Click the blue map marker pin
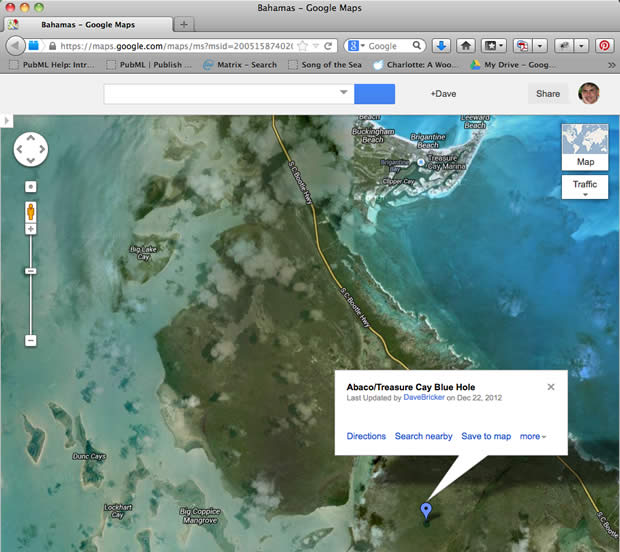The width and height of the screenshot is (620, 552). 427,512
